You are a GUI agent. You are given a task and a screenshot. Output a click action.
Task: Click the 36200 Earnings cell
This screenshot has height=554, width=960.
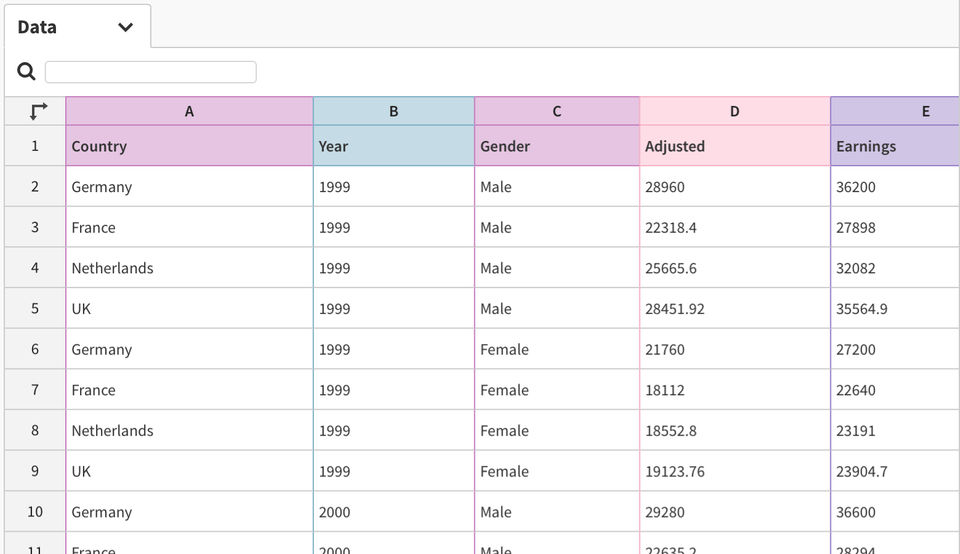click(x=895, y=186)
